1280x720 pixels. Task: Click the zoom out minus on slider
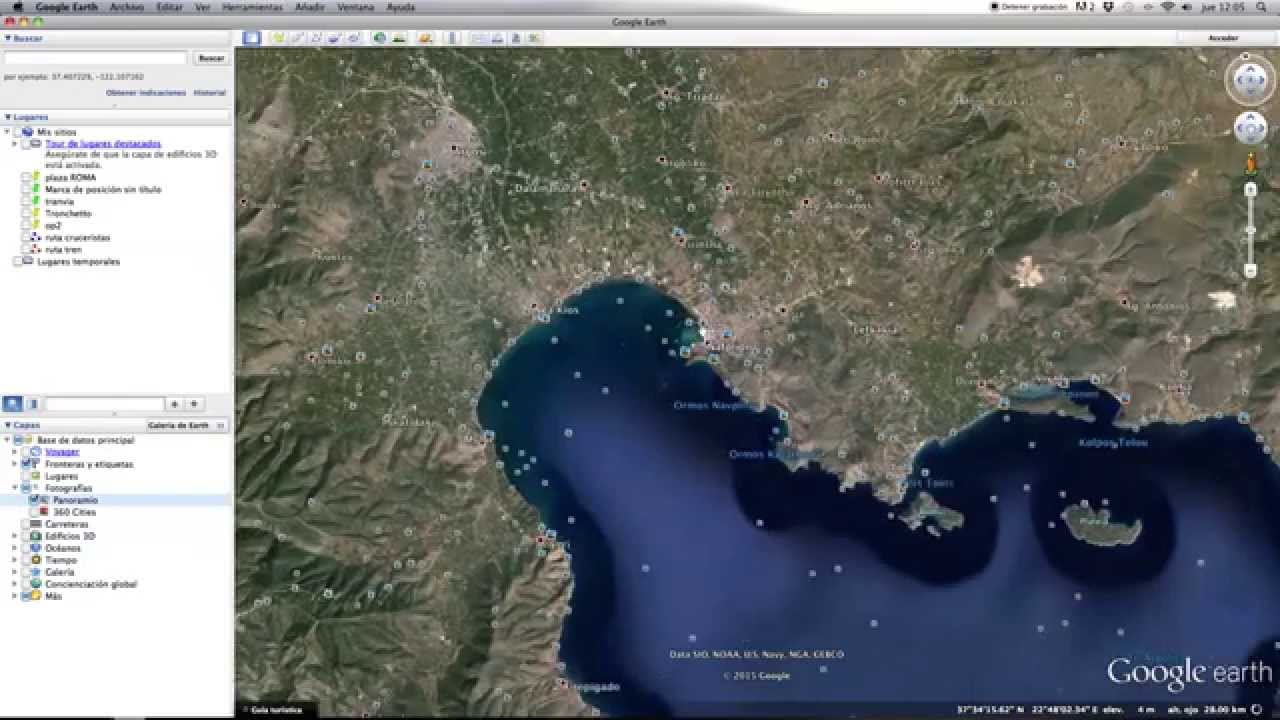(1250, 271)
